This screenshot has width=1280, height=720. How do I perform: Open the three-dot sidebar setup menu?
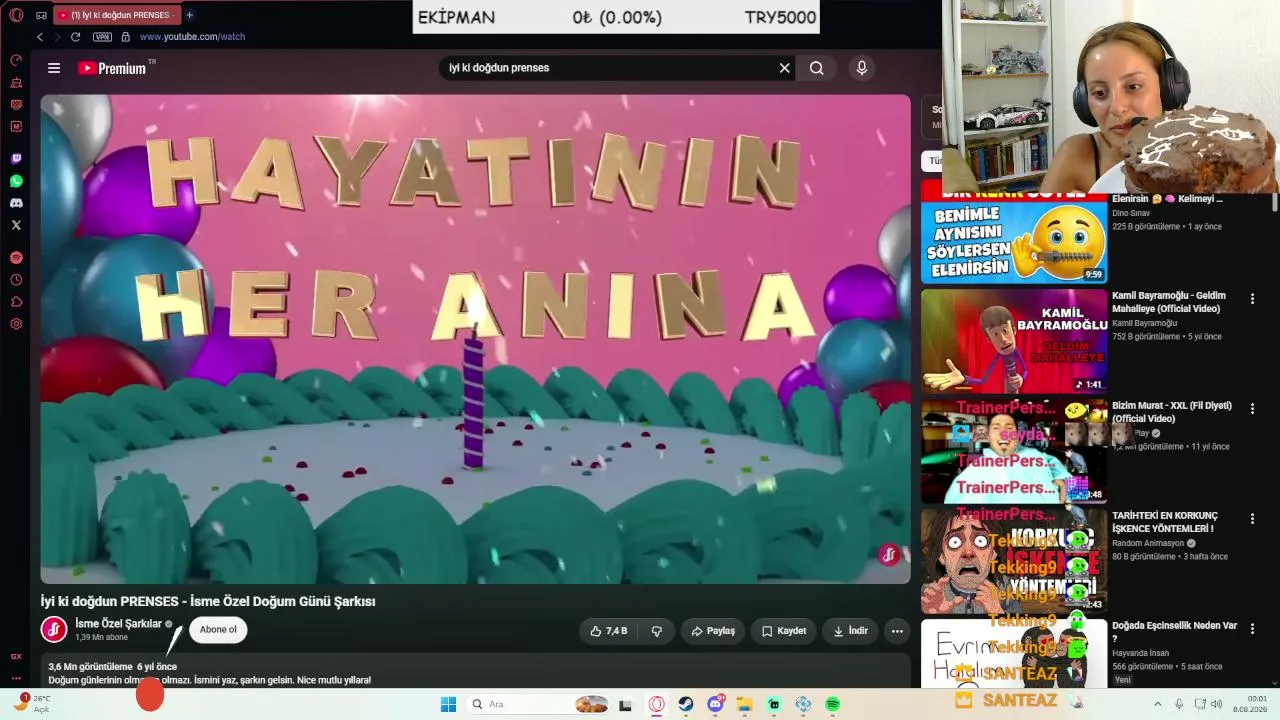(16, 678)
